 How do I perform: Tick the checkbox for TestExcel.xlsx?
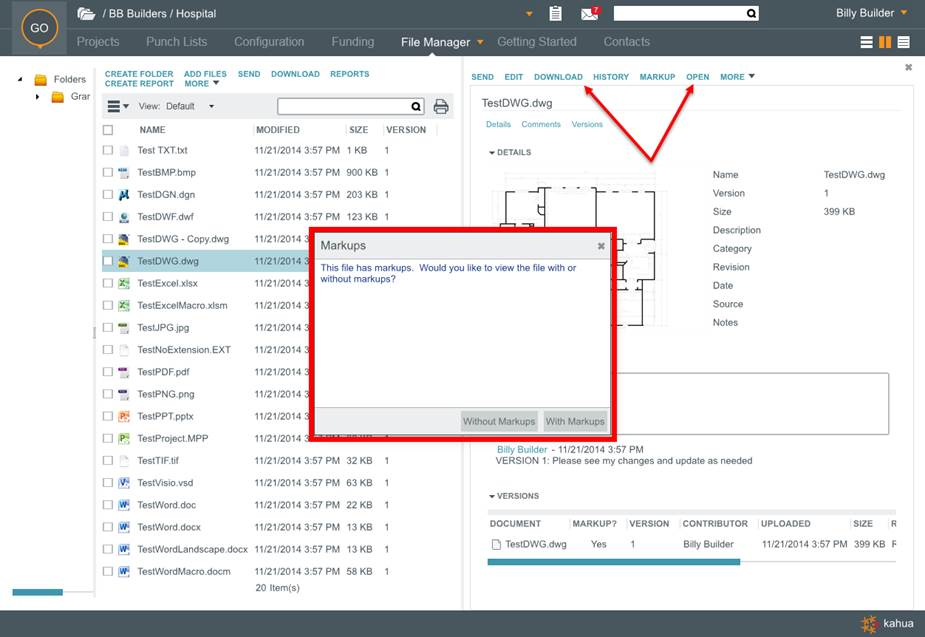pos(108,284)
